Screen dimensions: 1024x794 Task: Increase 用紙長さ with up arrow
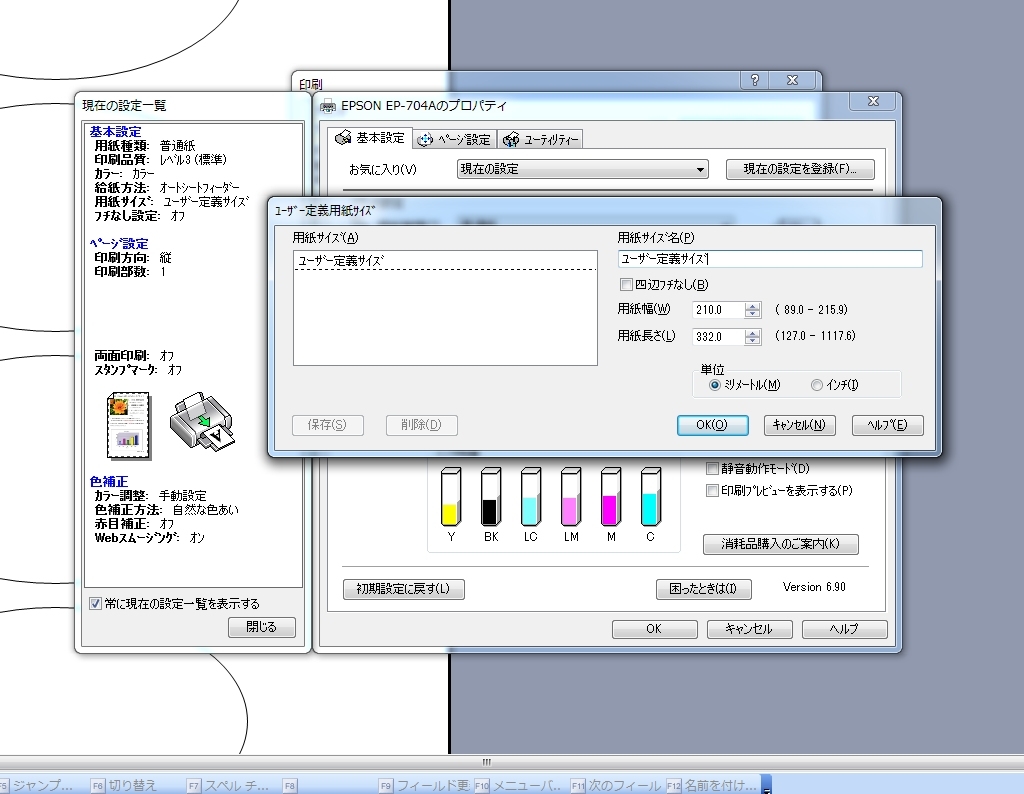pyautogui.click(x=753, y=333)
